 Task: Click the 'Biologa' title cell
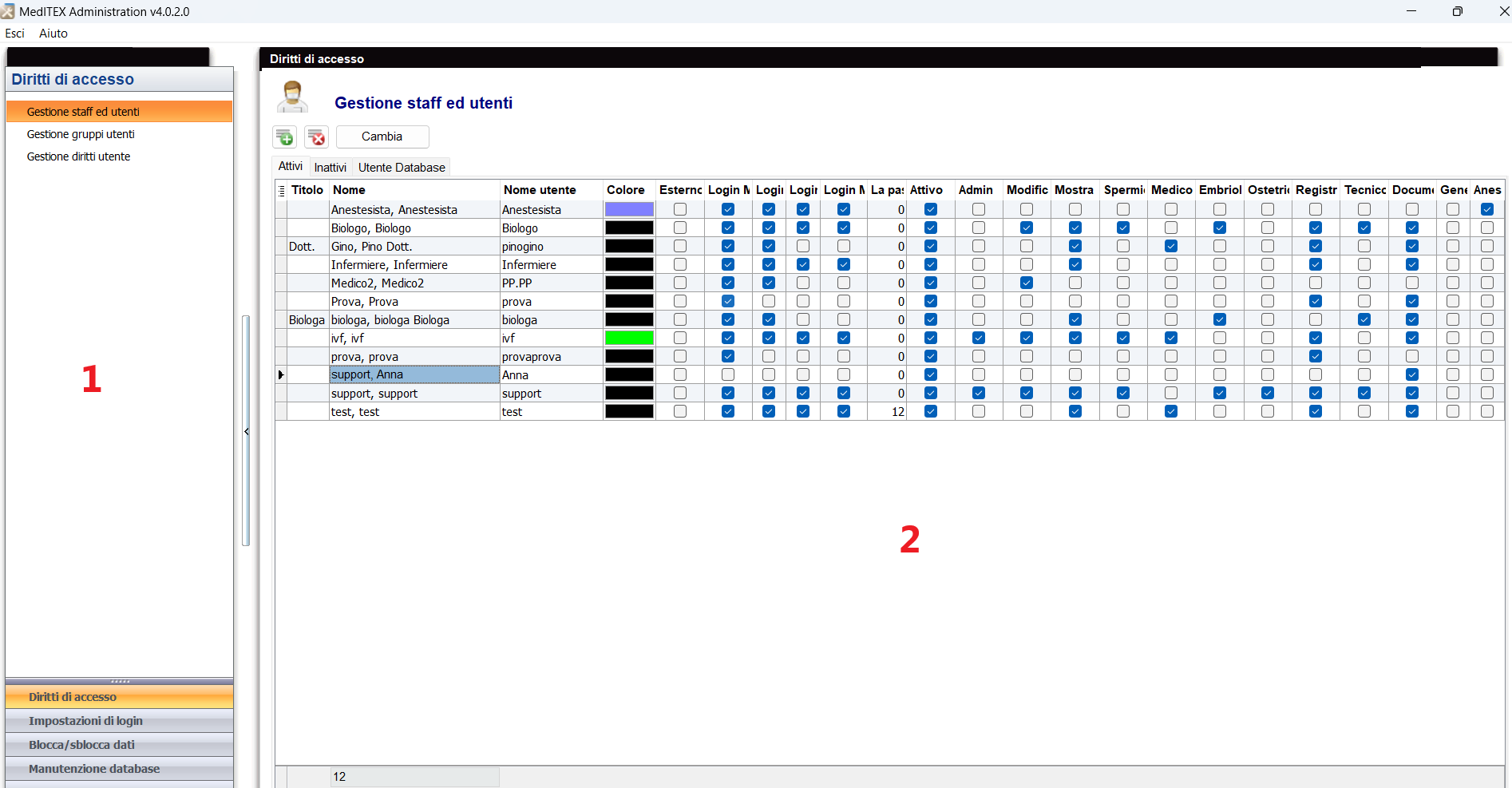[x=307, y=319]
